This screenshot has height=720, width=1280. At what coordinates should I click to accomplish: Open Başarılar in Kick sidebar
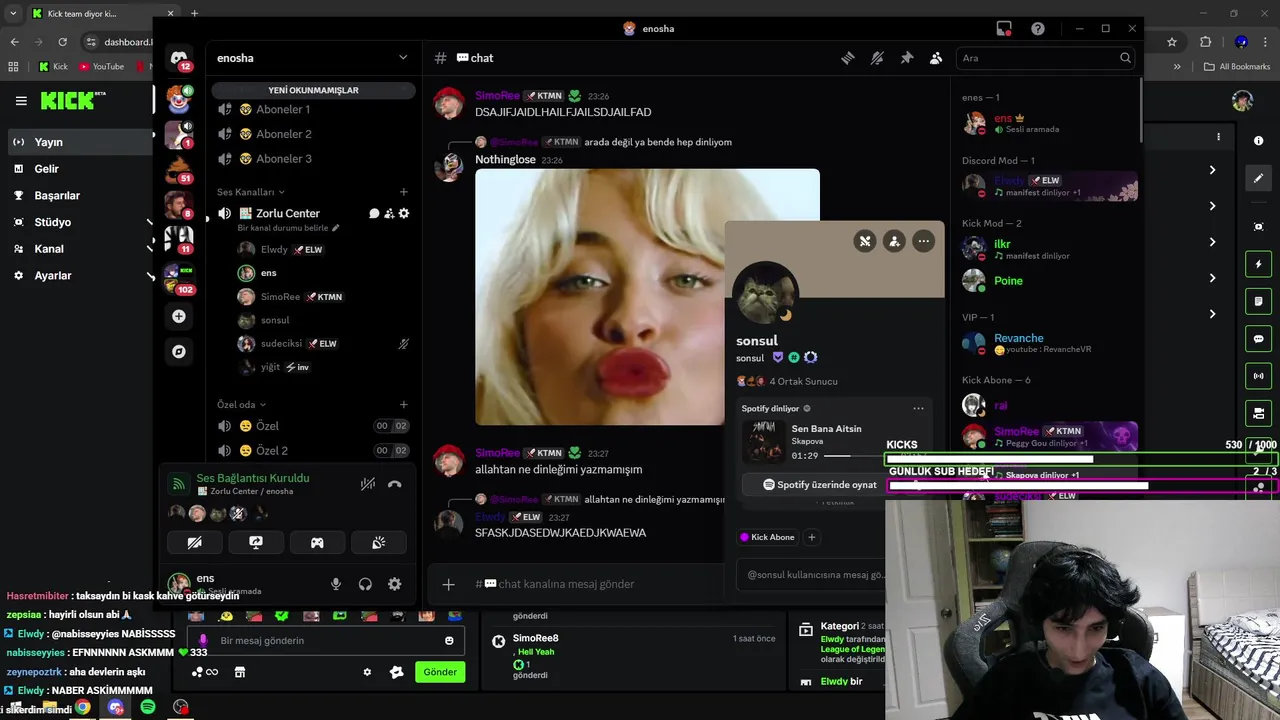point(80,195)
